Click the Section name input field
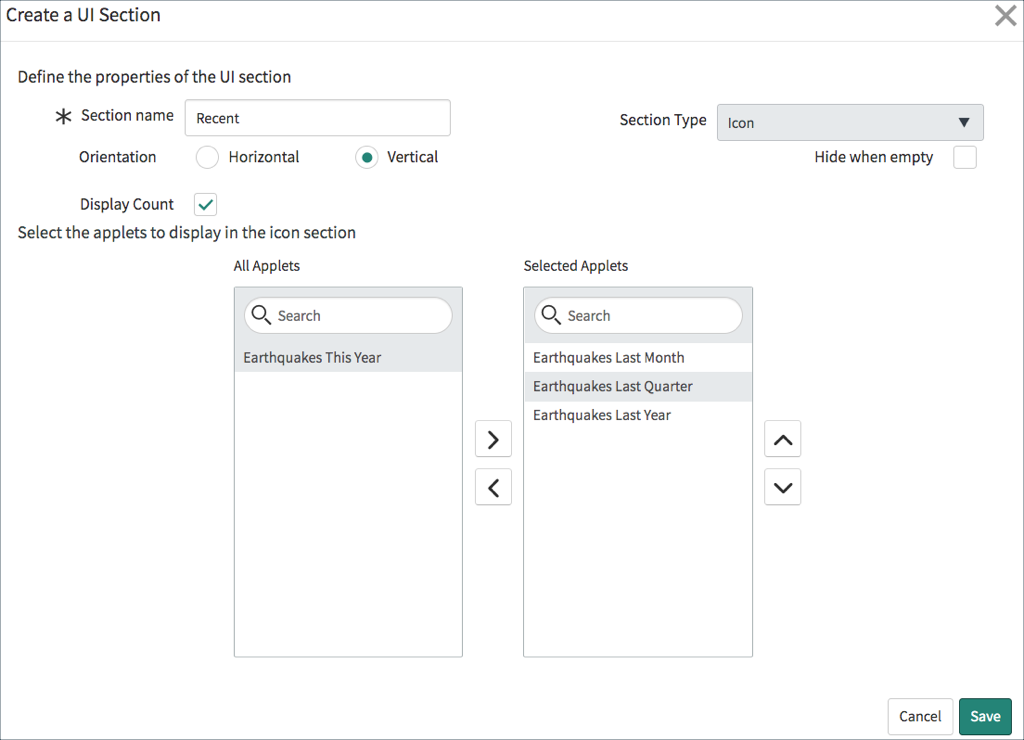 (x=317, y=117)
